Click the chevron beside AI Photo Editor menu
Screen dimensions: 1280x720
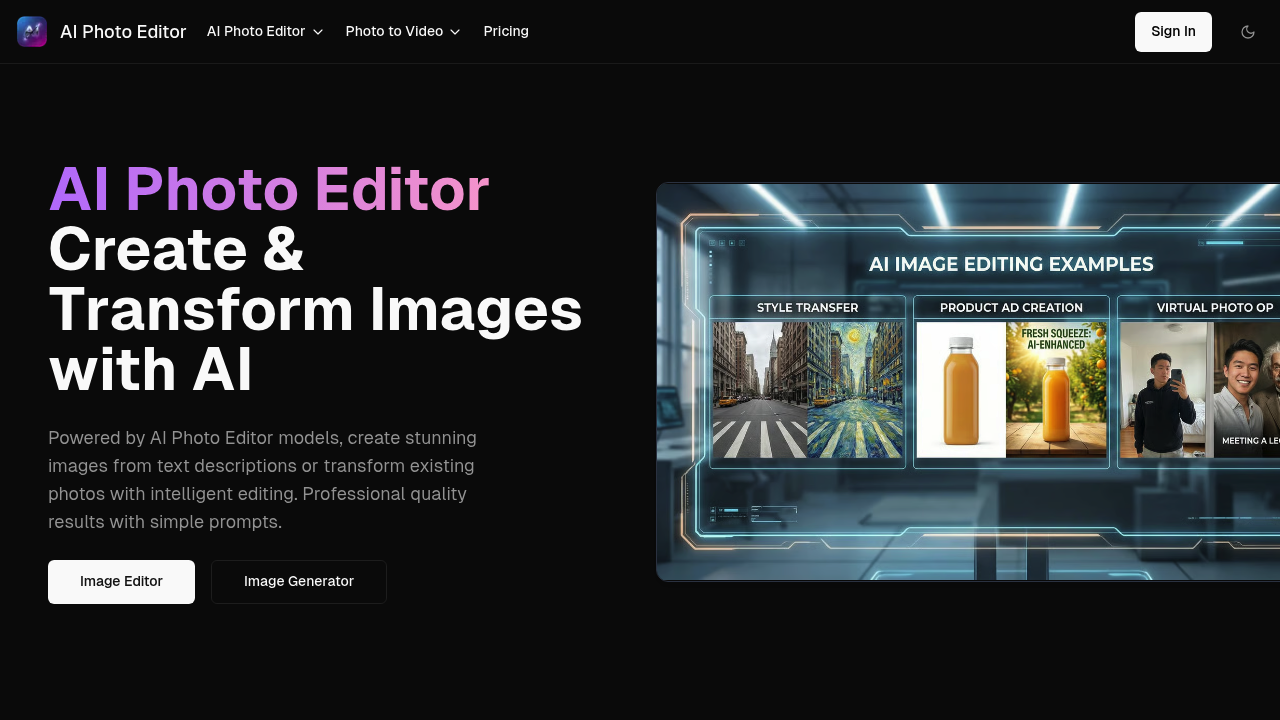[318, 32]
